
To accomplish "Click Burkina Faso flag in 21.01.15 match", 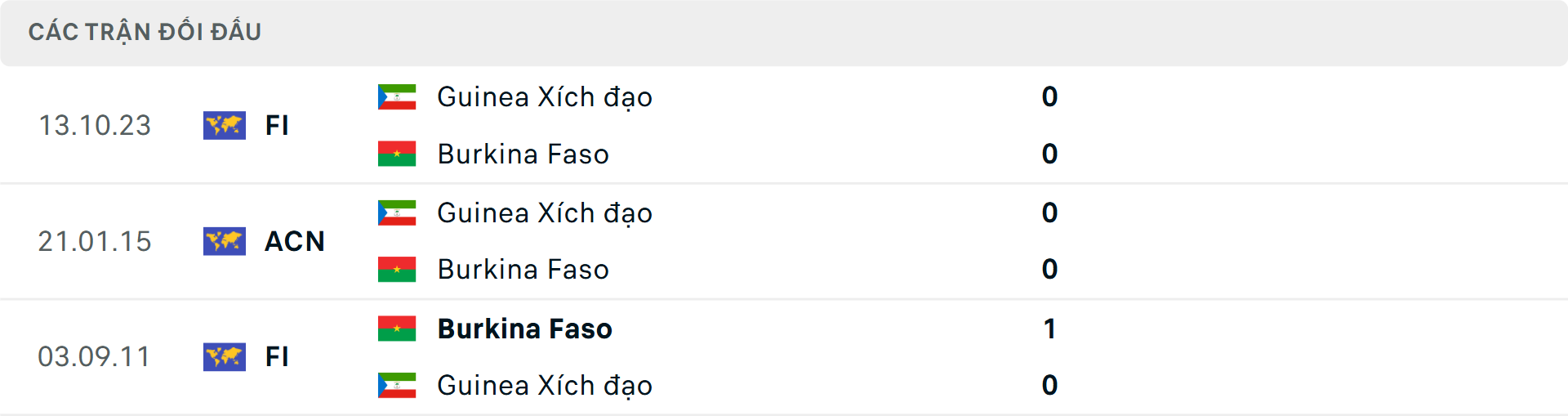I will click(397, 269).
